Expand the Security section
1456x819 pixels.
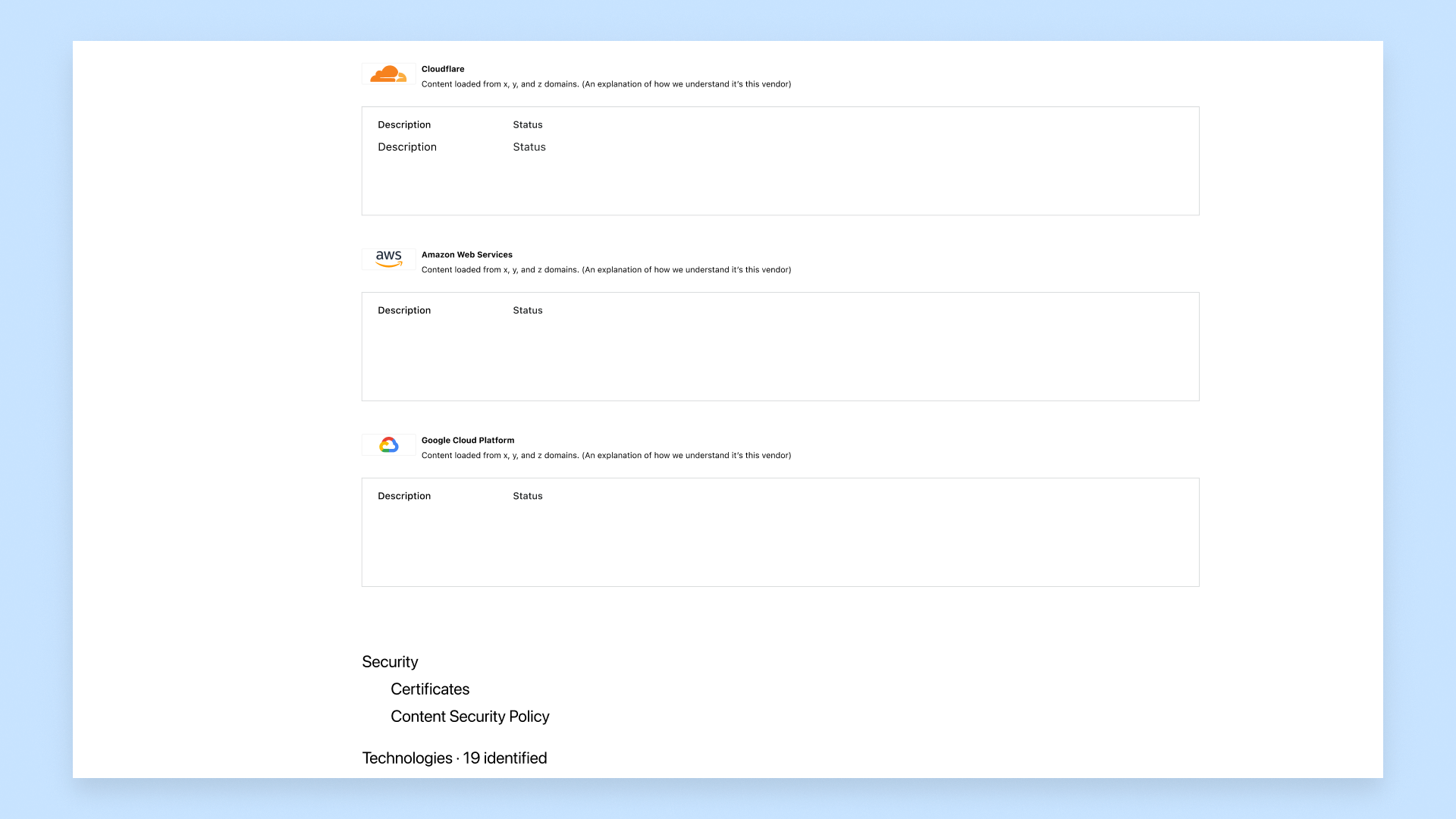point(390,662)
